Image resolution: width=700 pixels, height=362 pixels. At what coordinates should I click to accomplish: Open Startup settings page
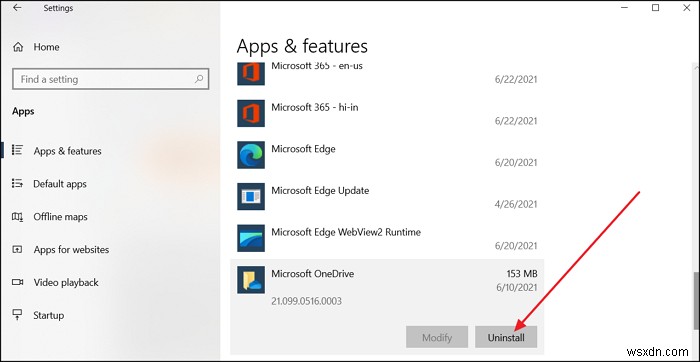point(49,316)
